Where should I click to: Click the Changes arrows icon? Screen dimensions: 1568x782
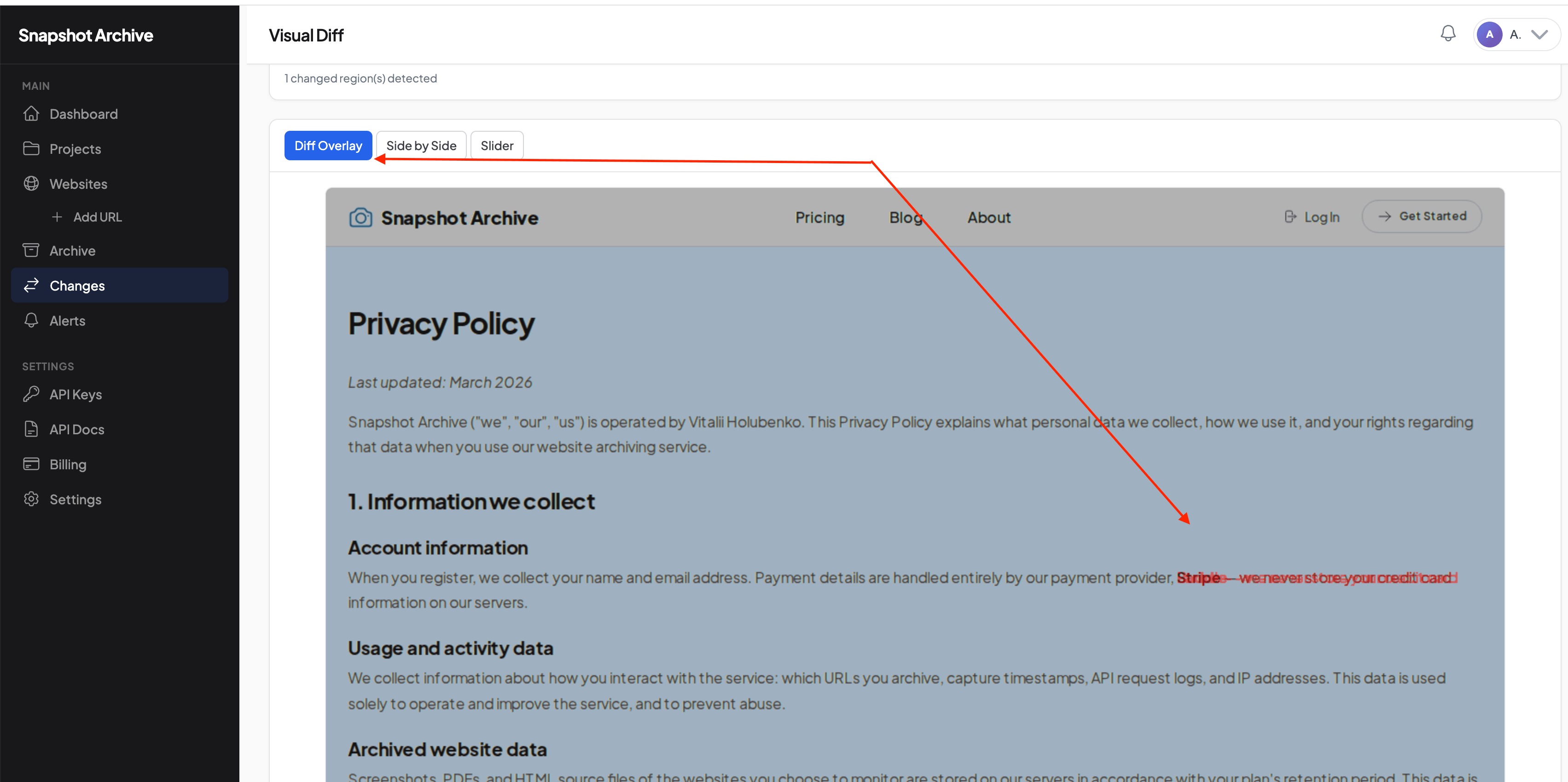tap(31, 285)
